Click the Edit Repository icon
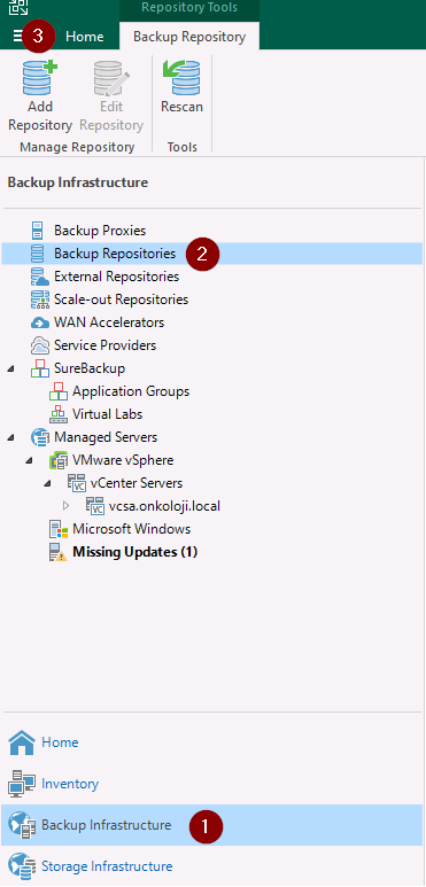Viewport: 426px width, 887px height. [111, 78]
